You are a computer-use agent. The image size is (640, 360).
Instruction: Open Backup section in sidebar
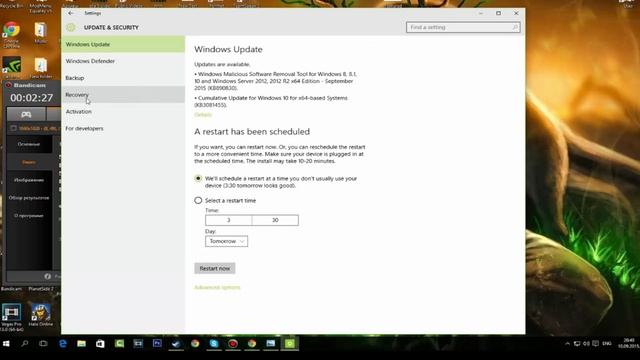pos(123,78)
